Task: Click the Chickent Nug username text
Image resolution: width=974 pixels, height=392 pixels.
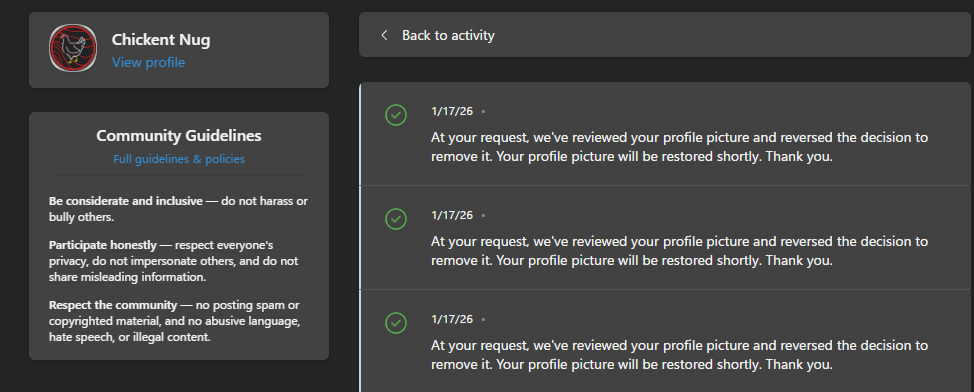Action: (161, 40)
